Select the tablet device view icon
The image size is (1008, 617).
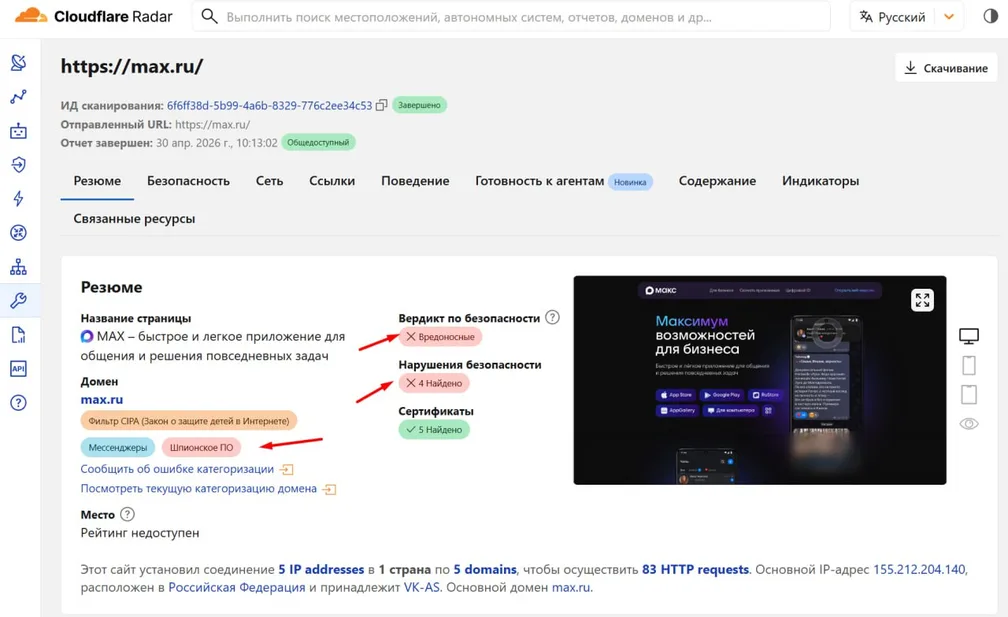(969, 394)
